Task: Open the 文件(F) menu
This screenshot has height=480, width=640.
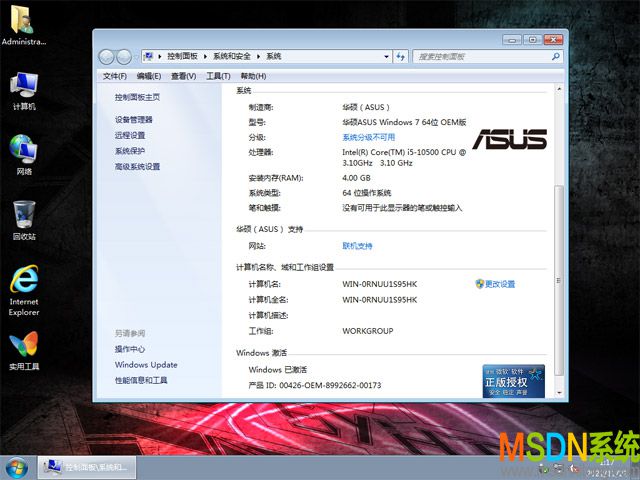Action: pyautogui.click(x=115, y=76)
